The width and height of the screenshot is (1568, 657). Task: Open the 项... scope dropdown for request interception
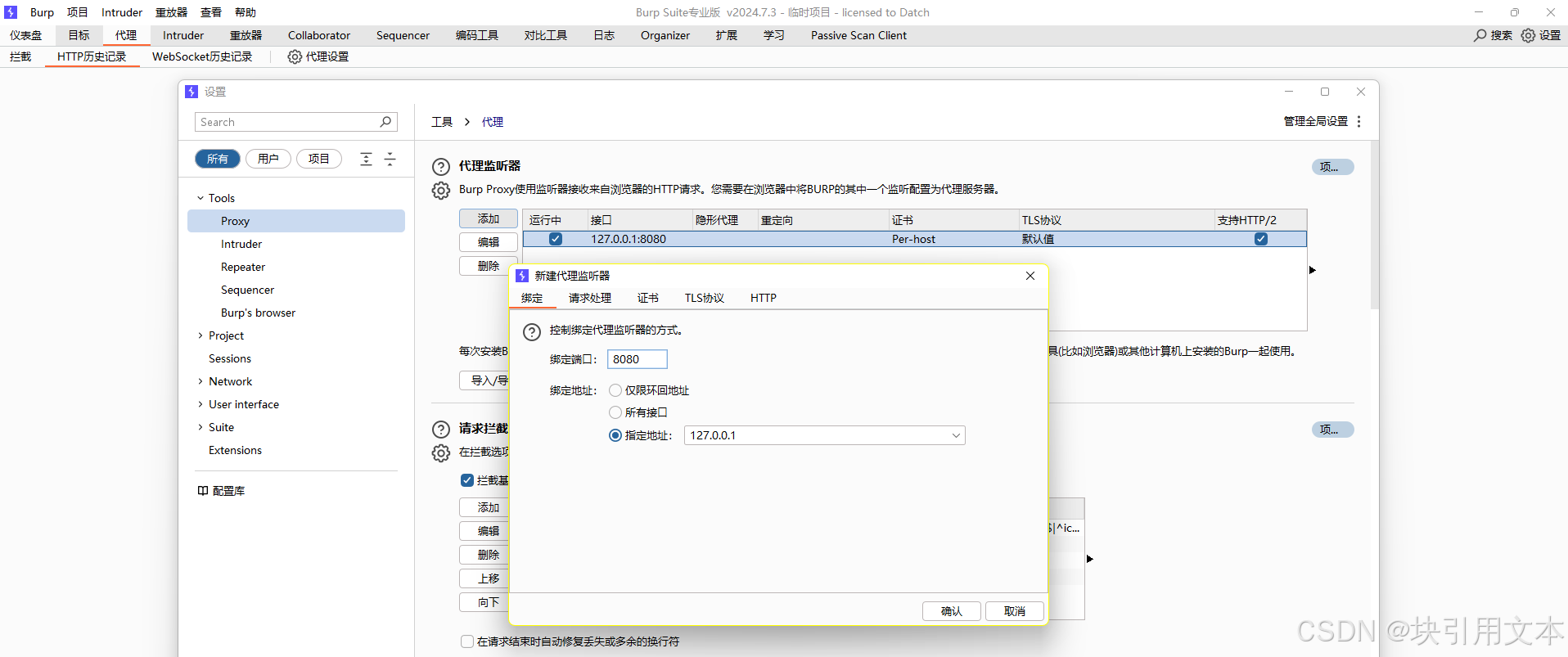[1333, 430]
